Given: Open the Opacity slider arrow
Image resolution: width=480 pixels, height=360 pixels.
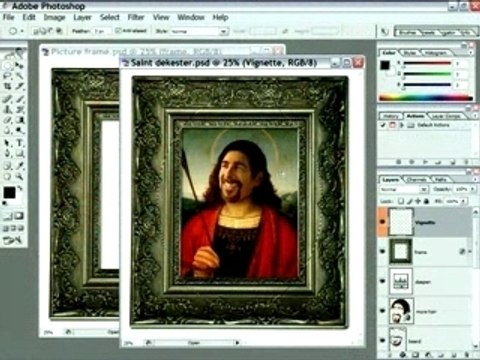Looking at the screenshot, I should pyautogui.click(x=473, y=189).
